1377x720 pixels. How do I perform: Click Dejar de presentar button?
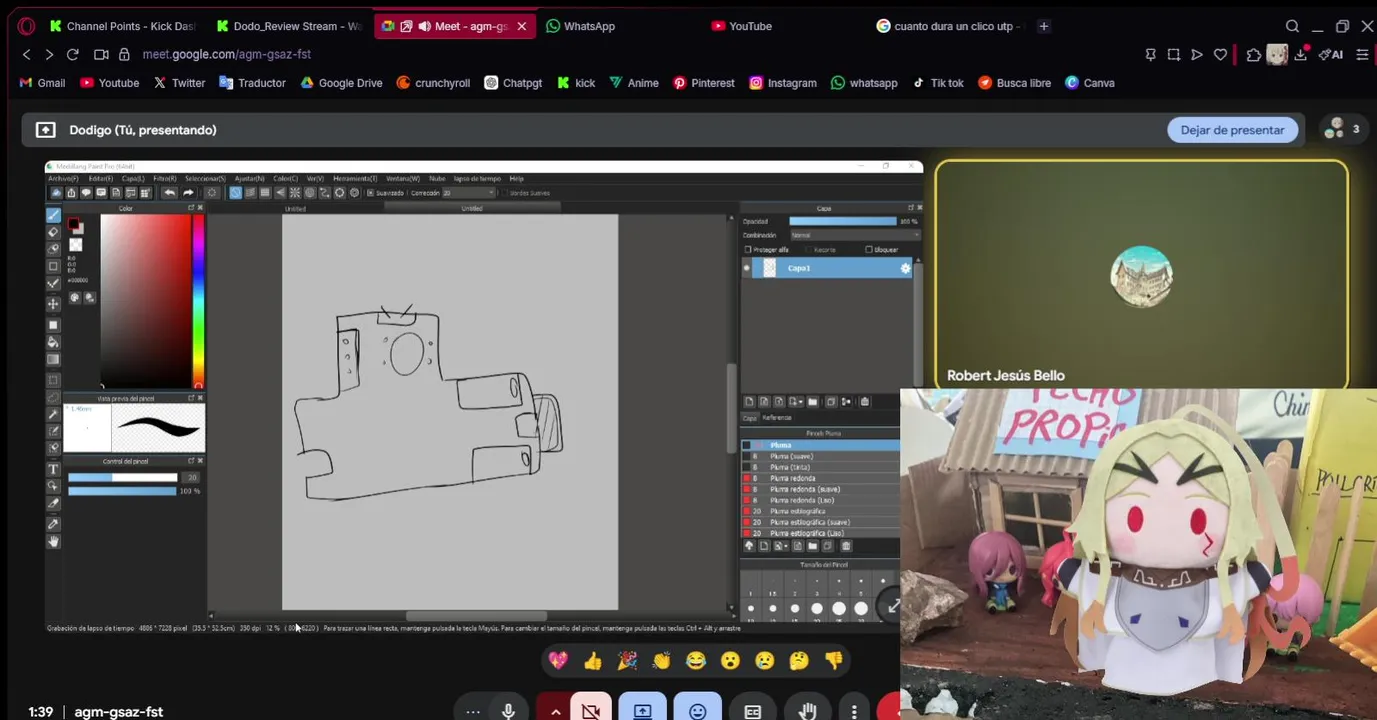coord(1232,130)
